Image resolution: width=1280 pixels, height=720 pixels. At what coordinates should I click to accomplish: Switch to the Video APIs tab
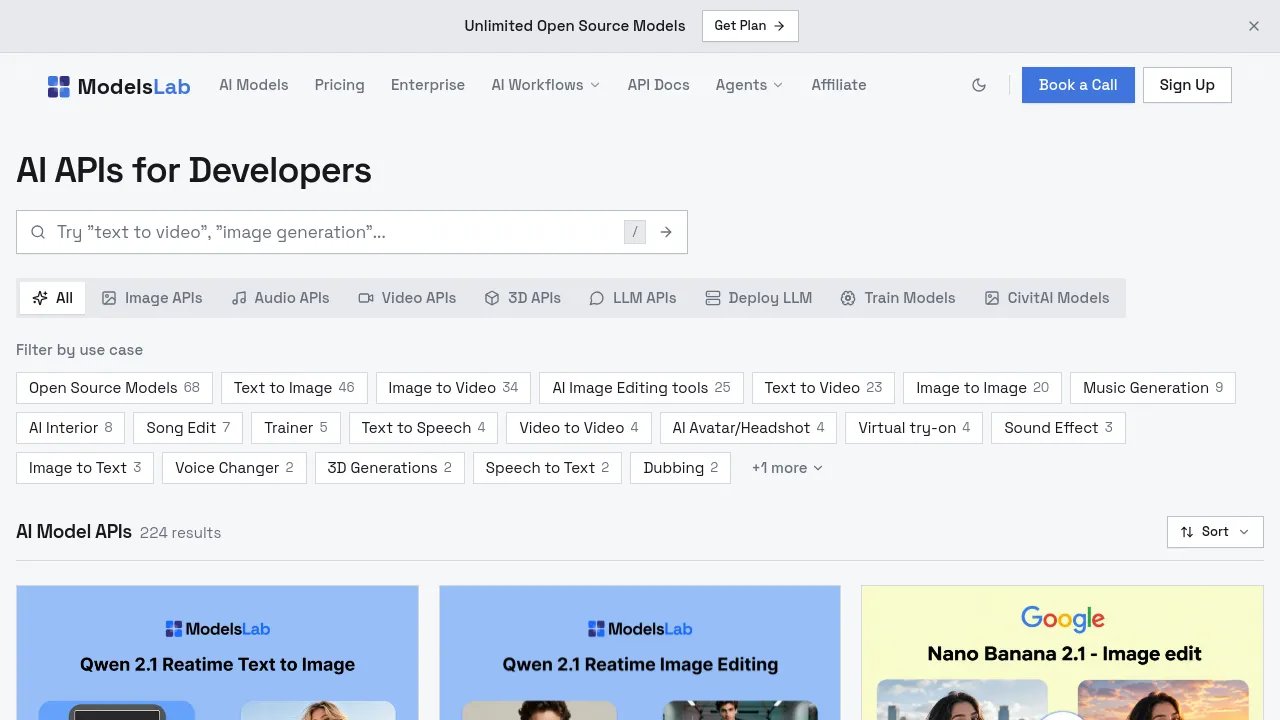click(x=407, y=298)
